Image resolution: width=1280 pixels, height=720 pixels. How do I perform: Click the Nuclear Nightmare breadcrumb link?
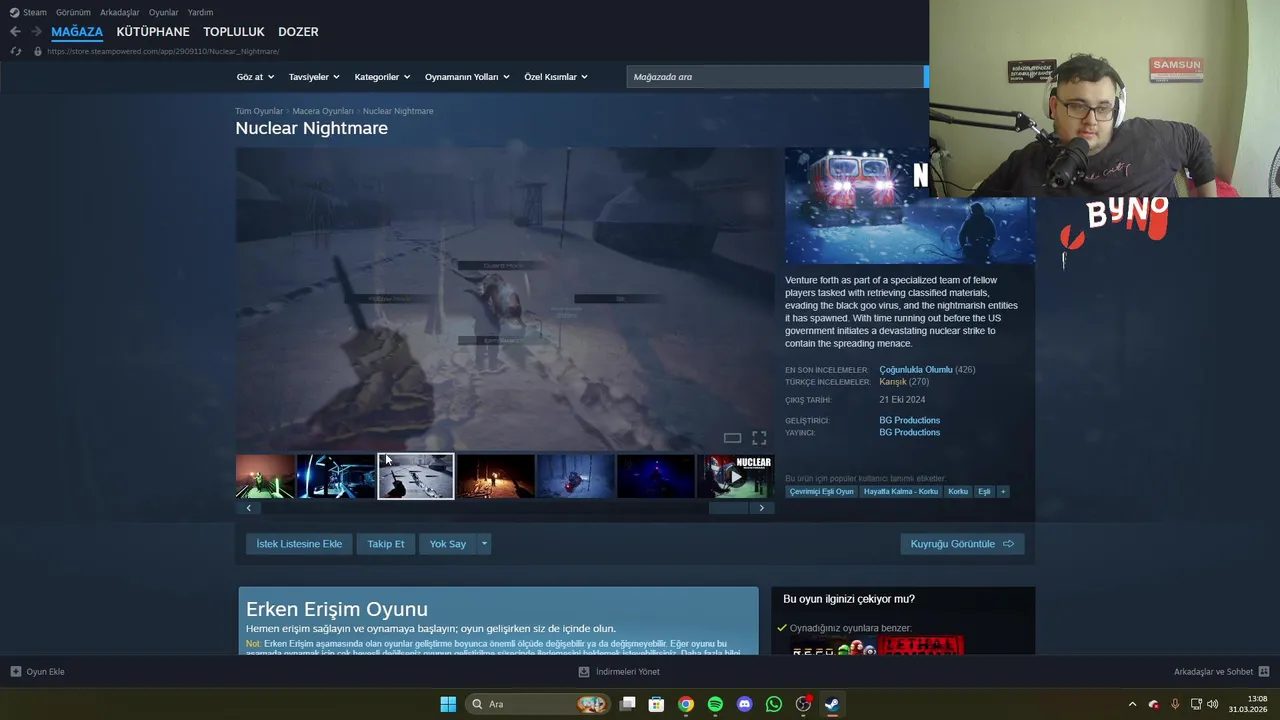click(398, 111)
